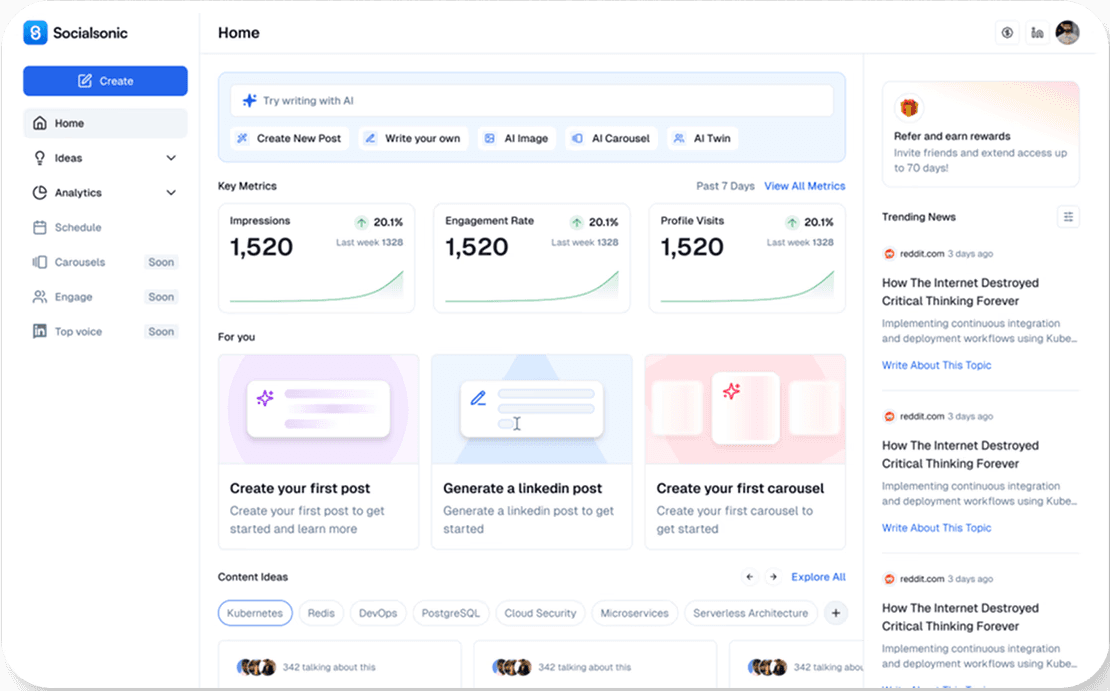Open the Home sidebar item
The width and height of the screenshot is (1110, 691).
point(105,123)
